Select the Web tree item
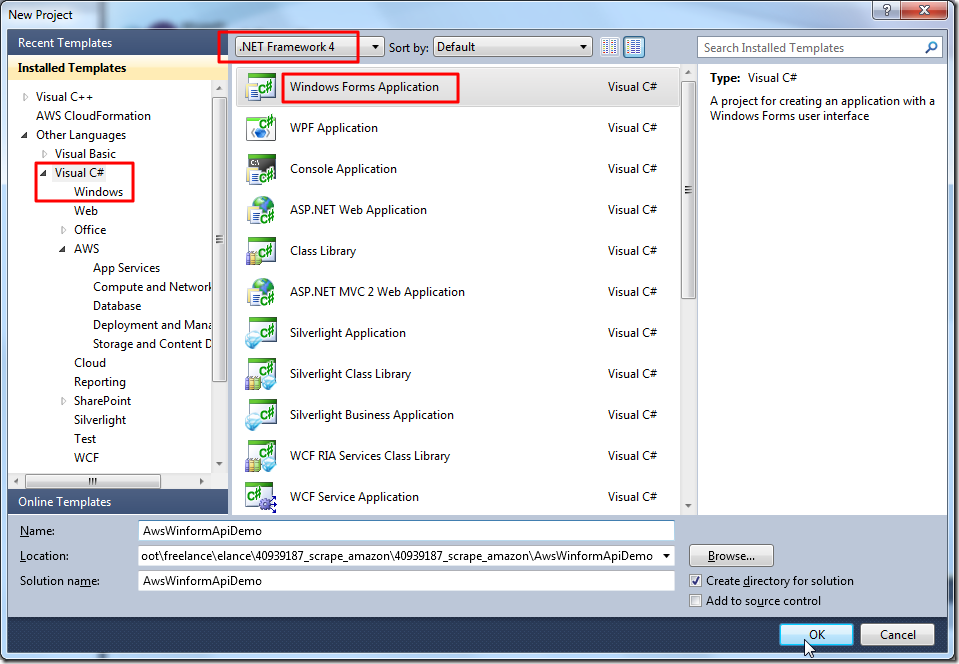Viewport: 959px width, 664px height. click(86, 211)
